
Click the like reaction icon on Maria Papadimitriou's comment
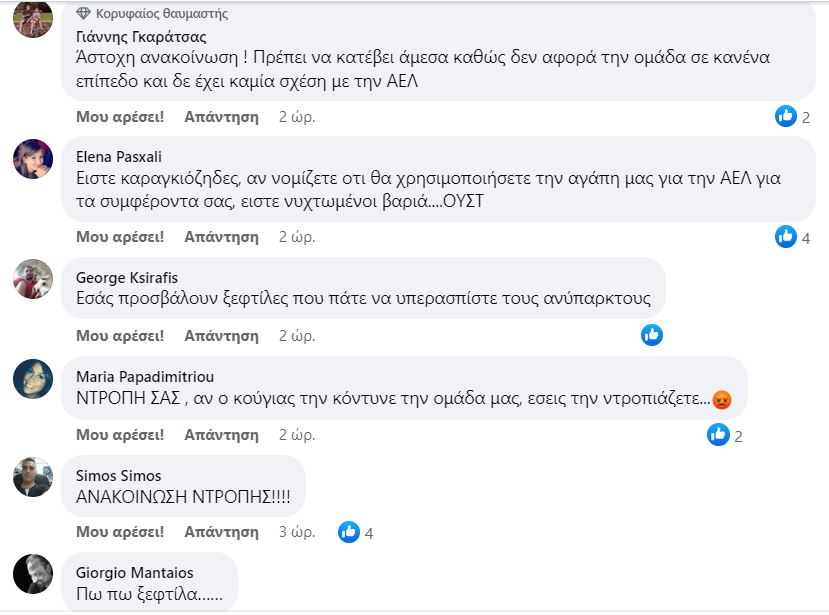coord(718,434)
